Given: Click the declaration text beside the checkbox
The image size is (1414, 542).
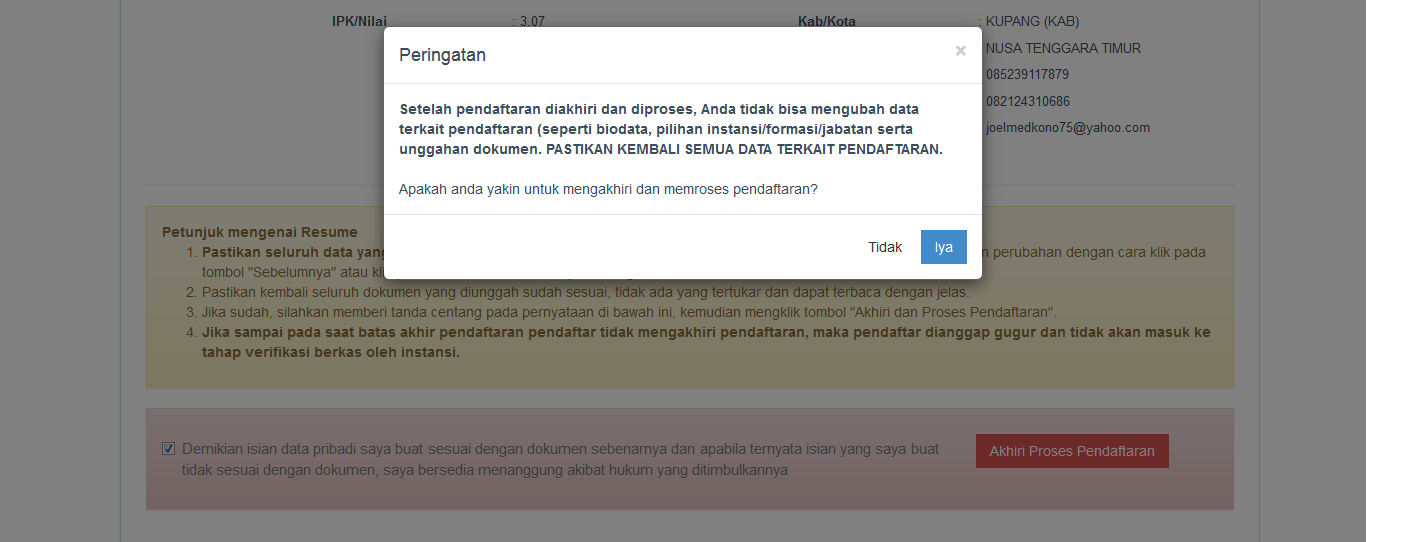Looking at the screenshot, I should pyautogui.click(x=560, y=459).
